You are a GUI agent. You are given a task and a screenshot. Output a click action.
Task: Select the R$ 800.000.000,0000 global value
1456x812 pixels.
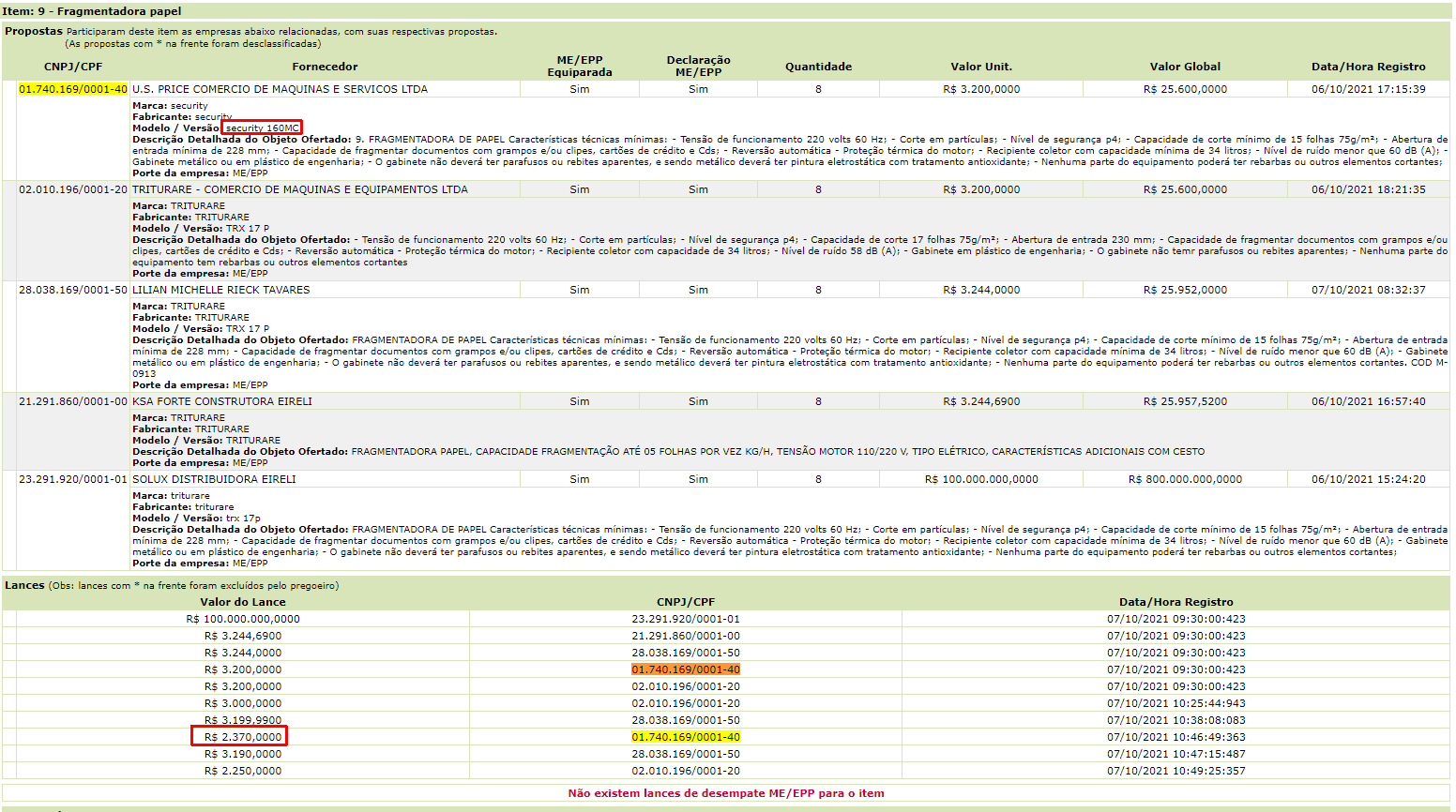pos(1185,479)
